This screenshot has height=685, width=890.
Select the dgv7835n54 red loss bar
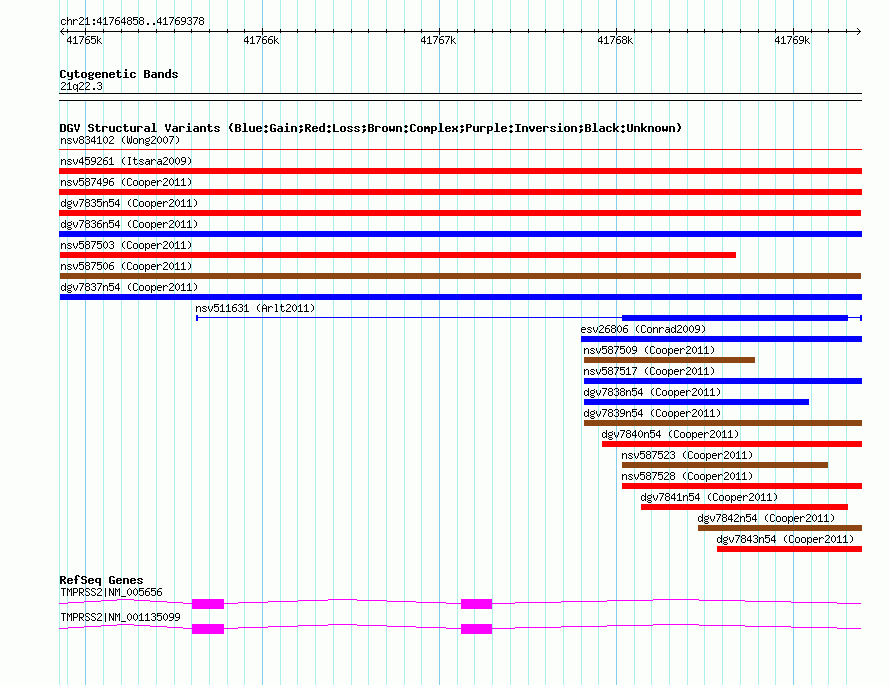click(x=460, y=213)
